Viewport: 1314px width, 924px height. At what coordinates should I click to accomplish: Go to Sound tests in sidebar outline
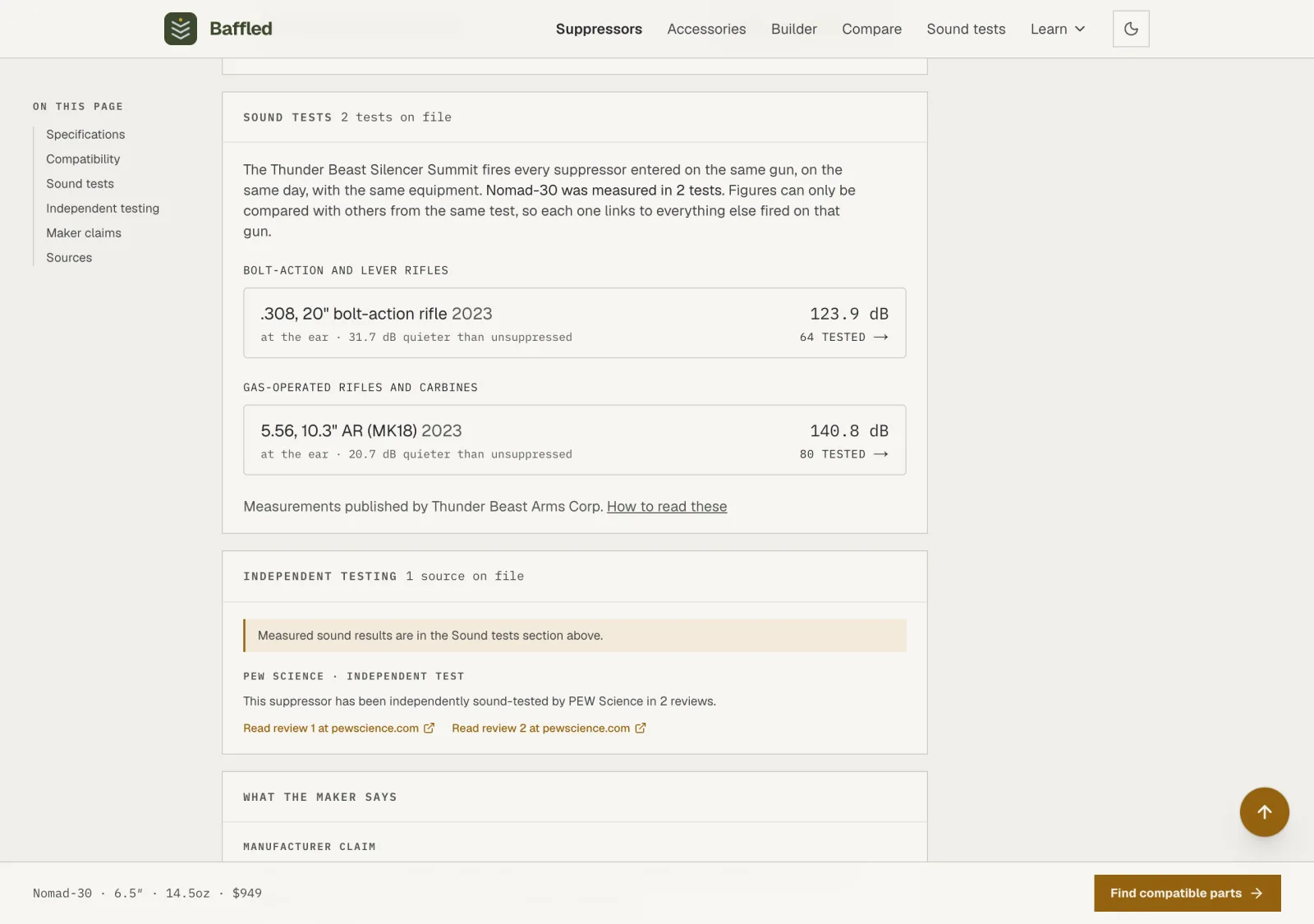click(80, 184)
